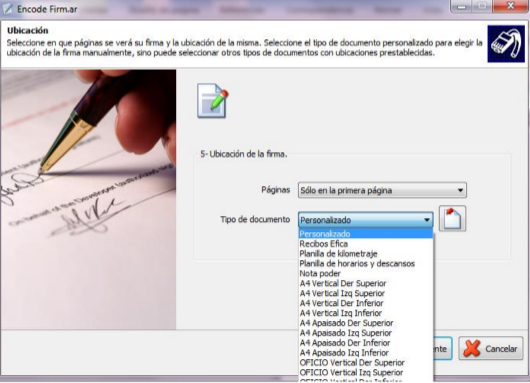The width and height of the screenshot is (530, 383).
Task: Select Planilla de kilometraje option
Action: 365,254
